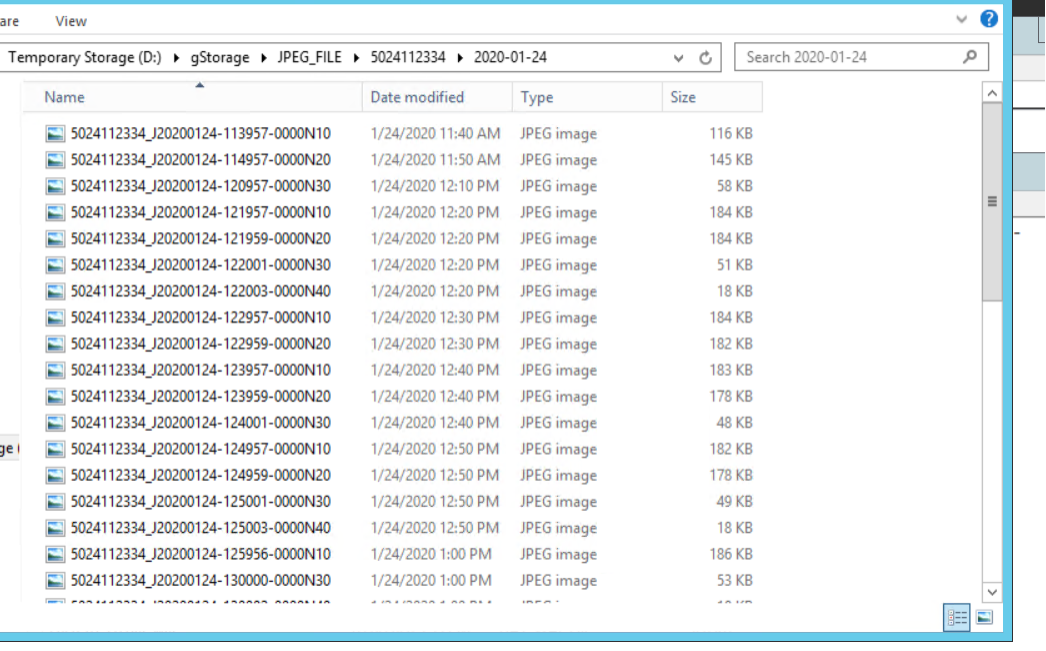
Task: Select file icon of 124001-0000N30
Action: click(55, 423)
